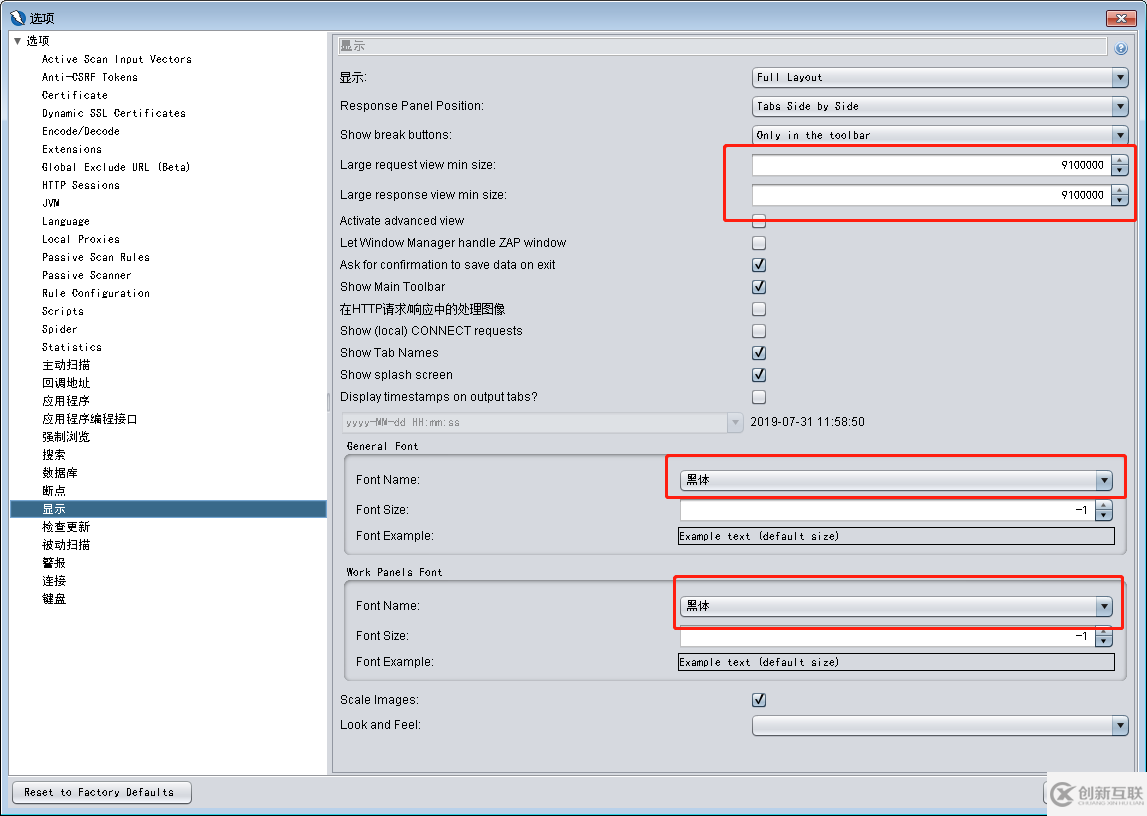Select 强制浏览 entry

[x=66, y=437]
